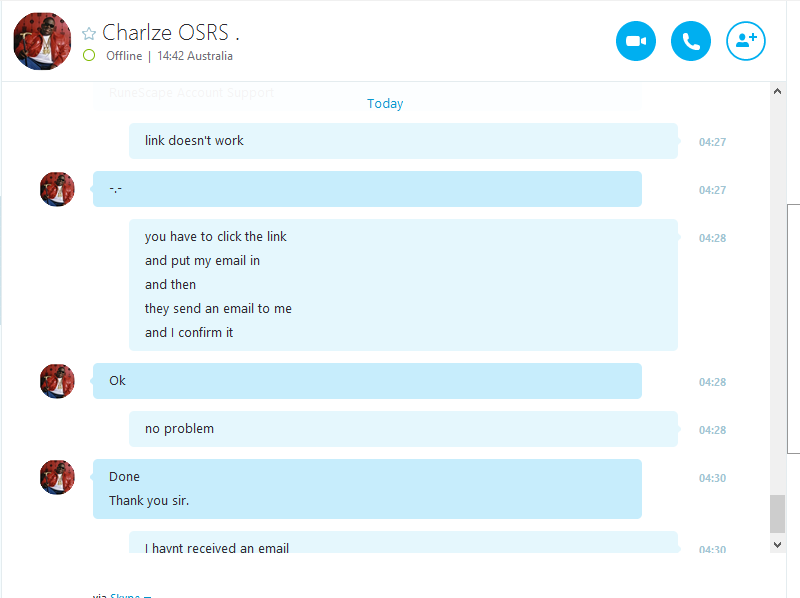Viewport: 800px width, 598px height.
Task: Click the 'Charlze OSRS .' contact name
Action: 171,33
